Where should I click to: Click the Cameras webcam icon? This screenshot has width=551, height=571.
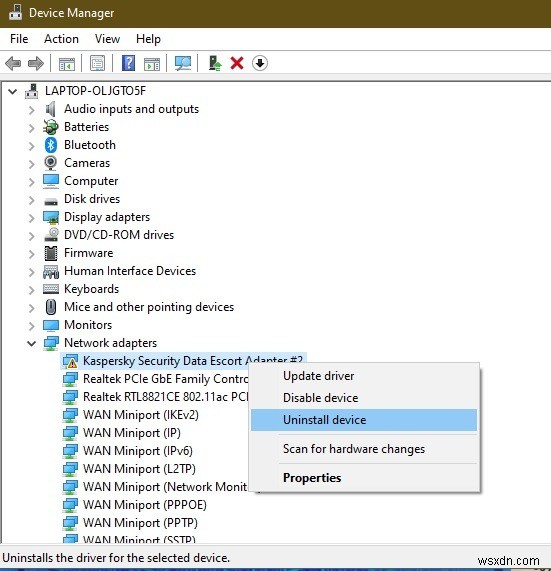51,163
